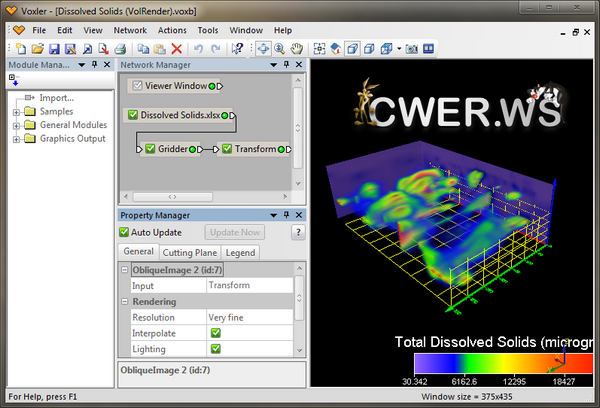Image resolution: width=600 pixels, height=408 pixels.
Task: Click the context Help pointer icon
Action: click(238, 48)
